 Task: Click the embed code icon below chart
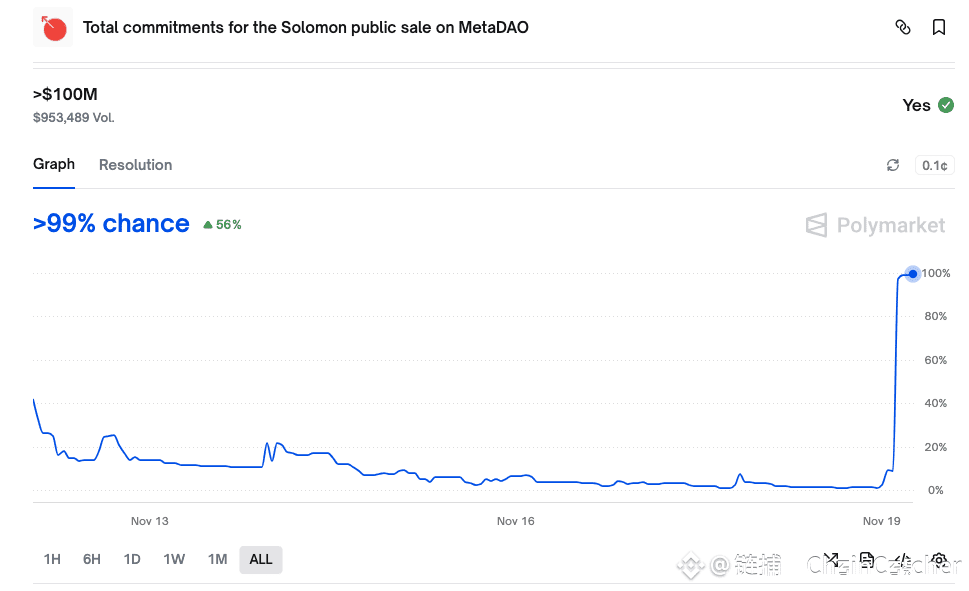click(903, 560)
